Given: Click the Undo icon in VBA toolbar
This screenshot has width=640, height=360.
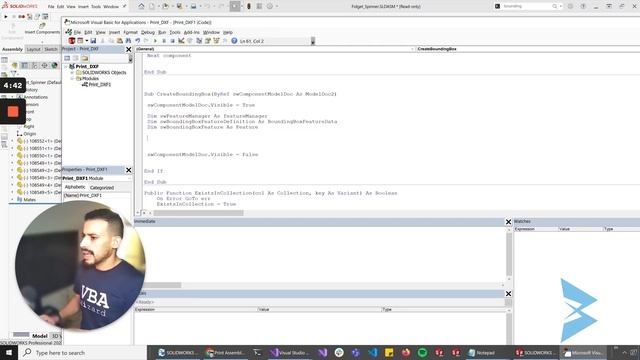Looking at the screenshot, I should [x=138, y=41].
